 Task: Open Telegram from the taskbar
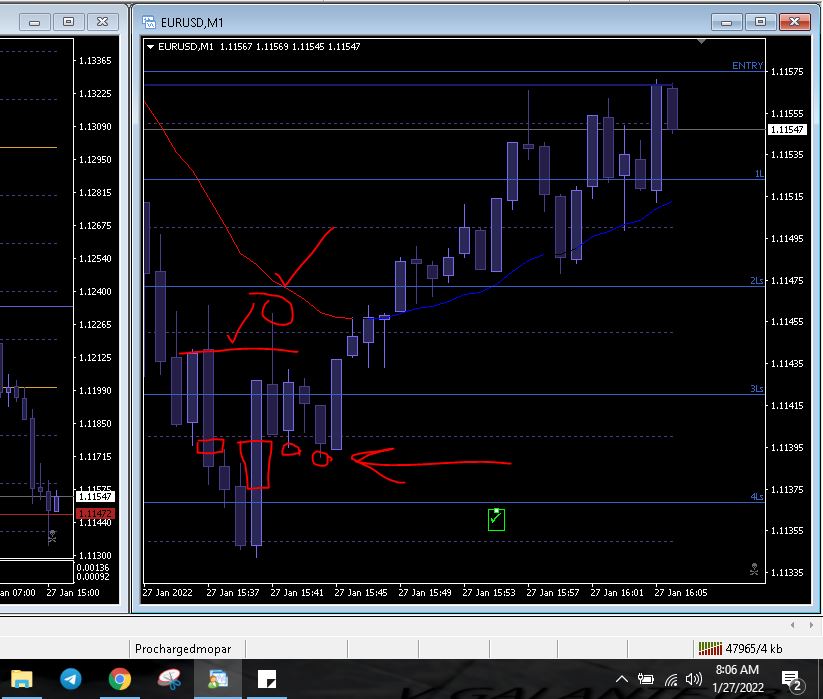[x=70, y=679]
